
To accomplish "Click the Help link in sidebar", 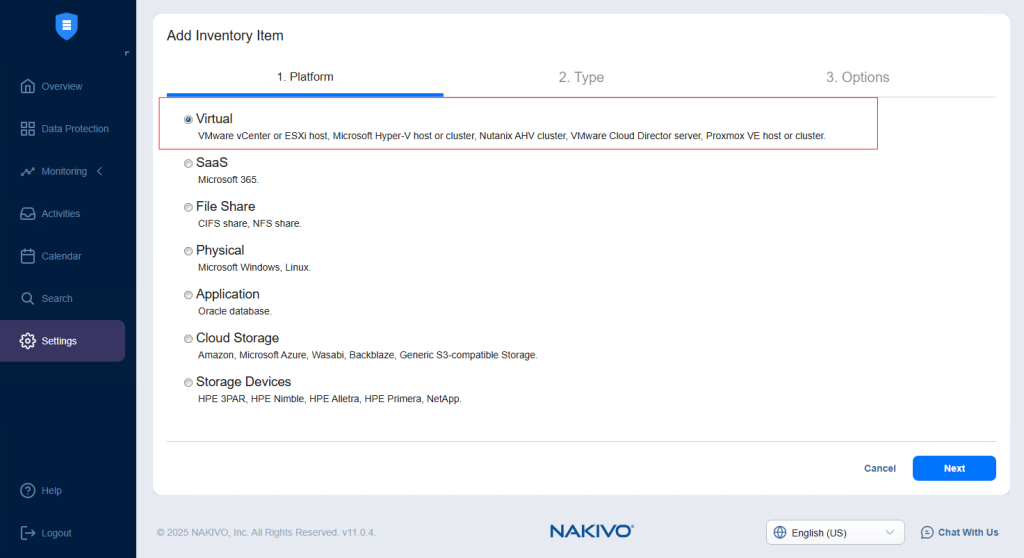I will pyautogui.click(x=52, y=491).
